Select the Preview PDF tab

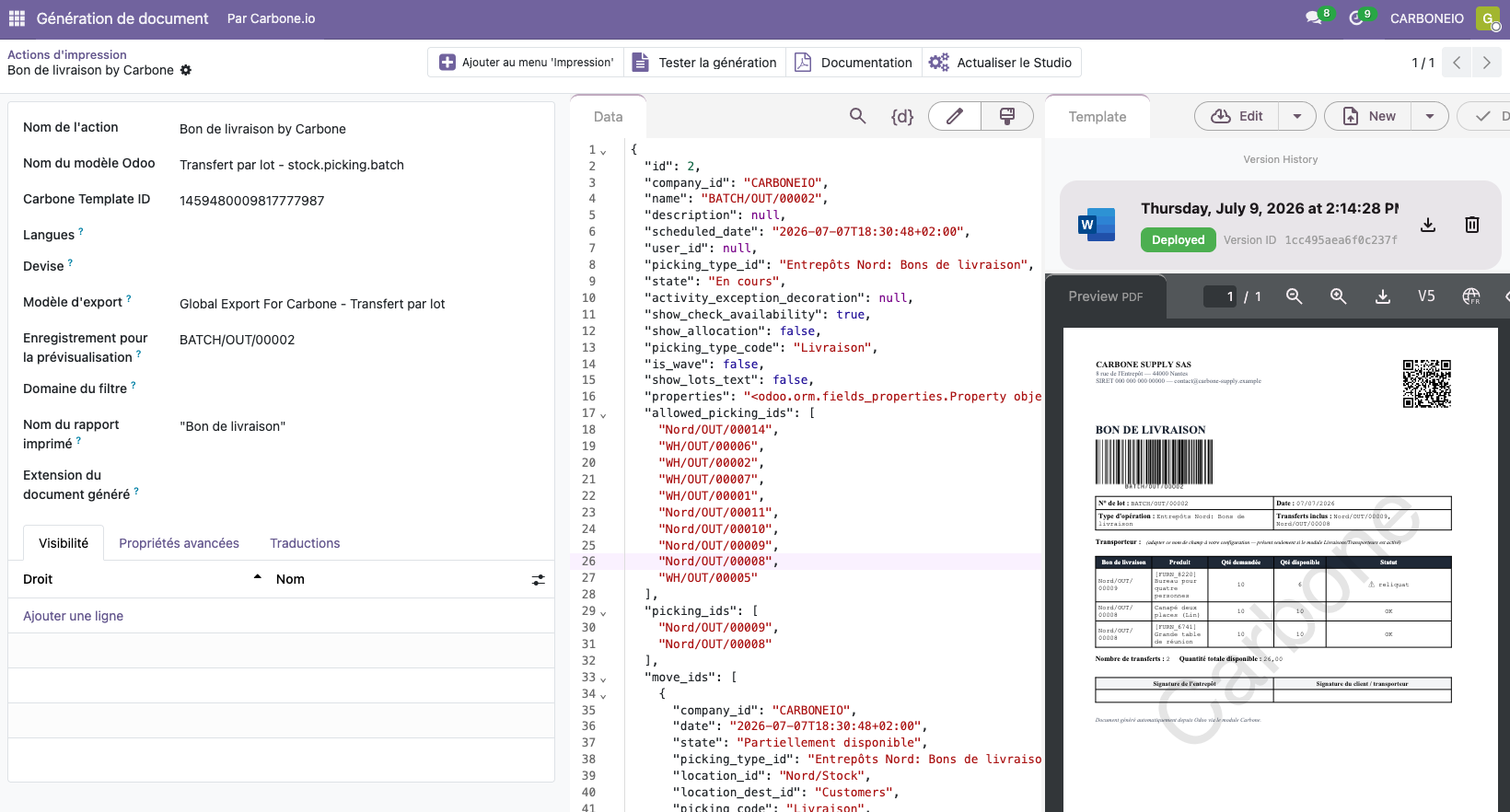[1105, 296]
